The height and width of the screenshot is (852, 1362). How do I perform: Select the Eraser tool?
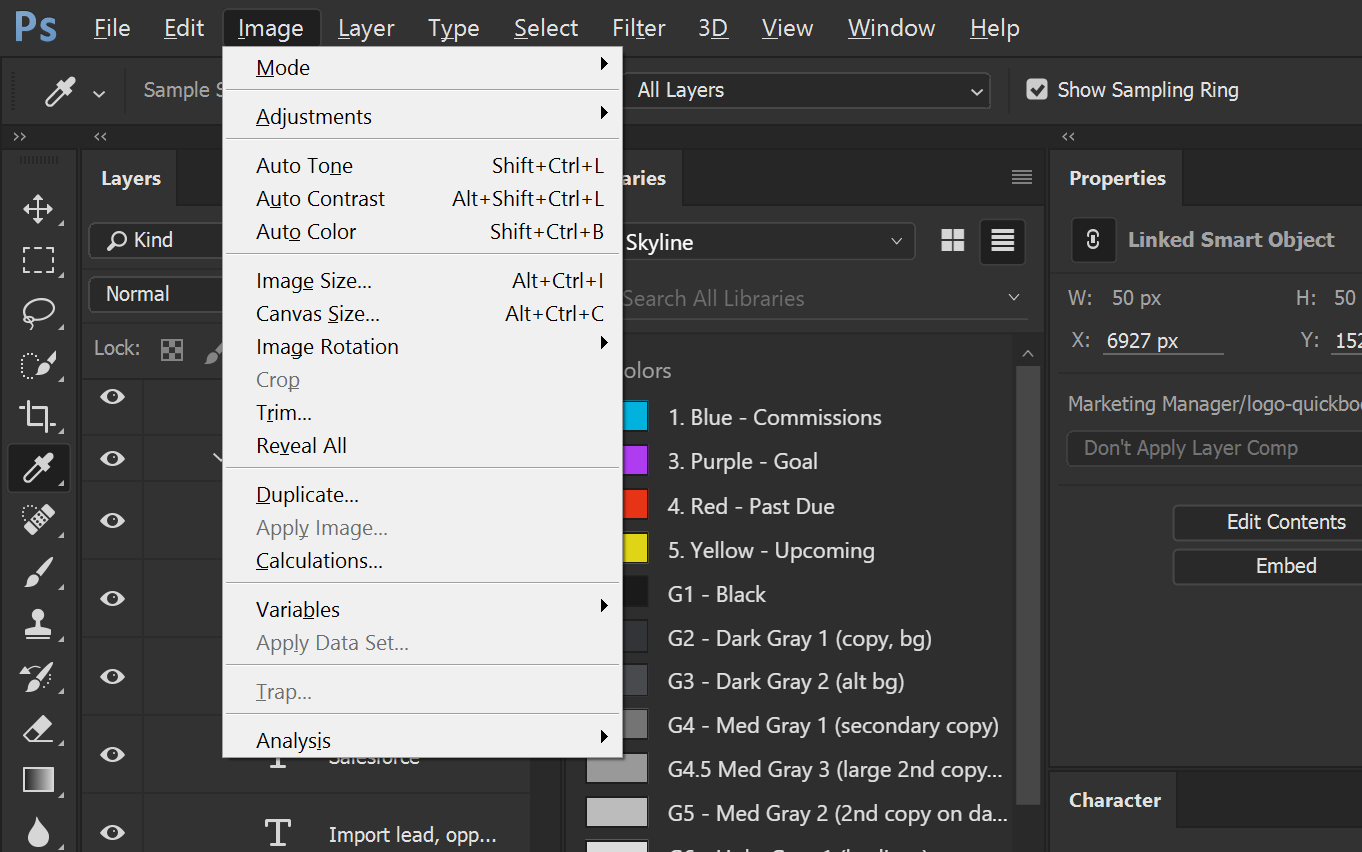[x=38, y=729]
